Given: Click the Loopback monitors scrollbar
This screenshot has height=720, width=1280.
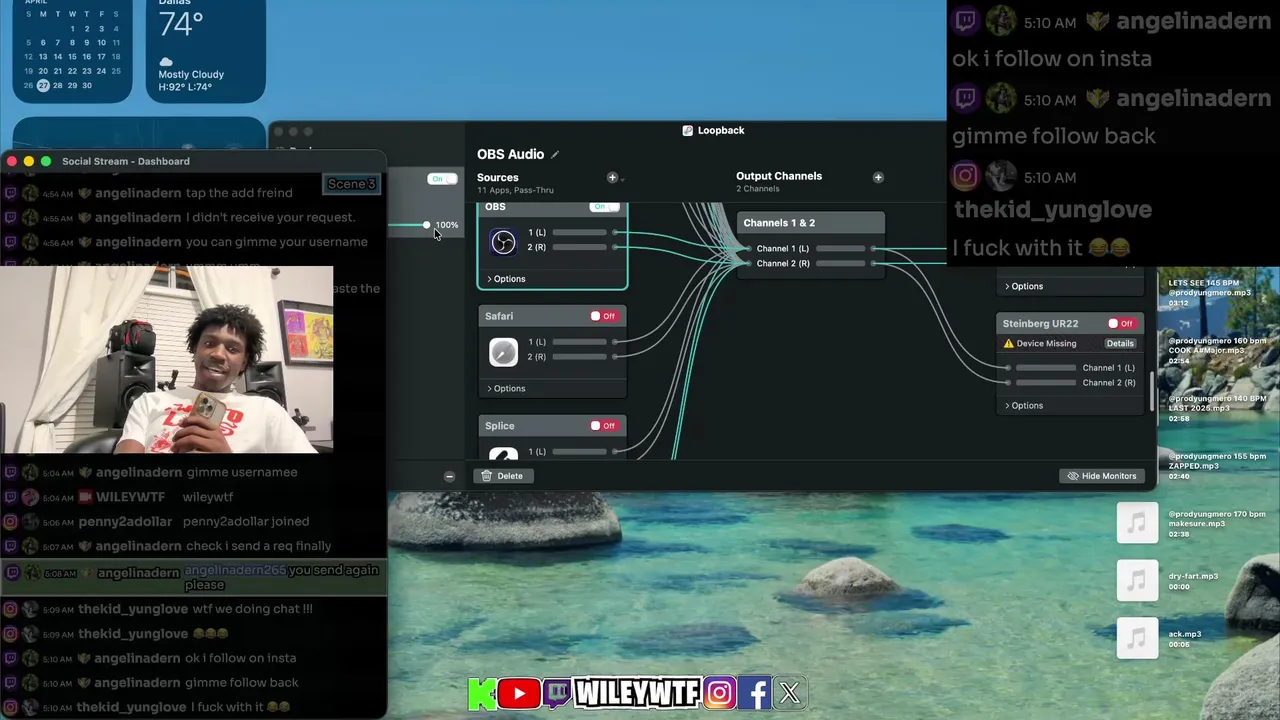Looking at the screenshot, I should 1152,391.
